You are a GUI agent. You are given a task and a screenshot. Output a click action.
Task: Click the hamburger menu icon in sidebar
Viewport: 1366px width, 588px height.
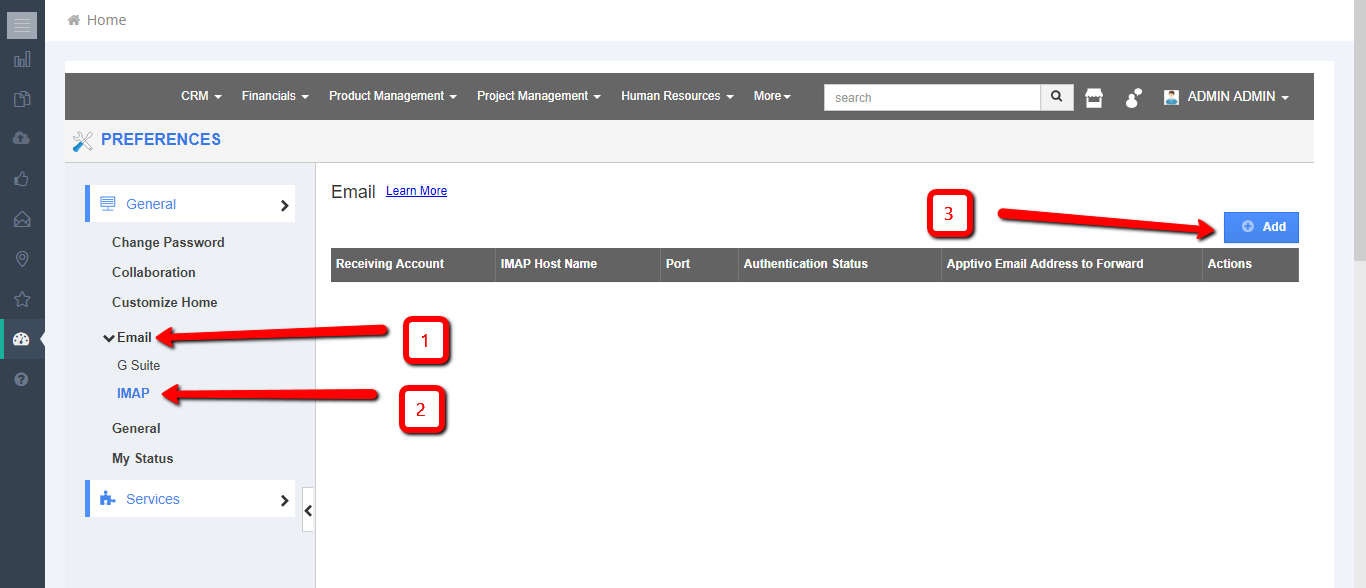[22, 25]
